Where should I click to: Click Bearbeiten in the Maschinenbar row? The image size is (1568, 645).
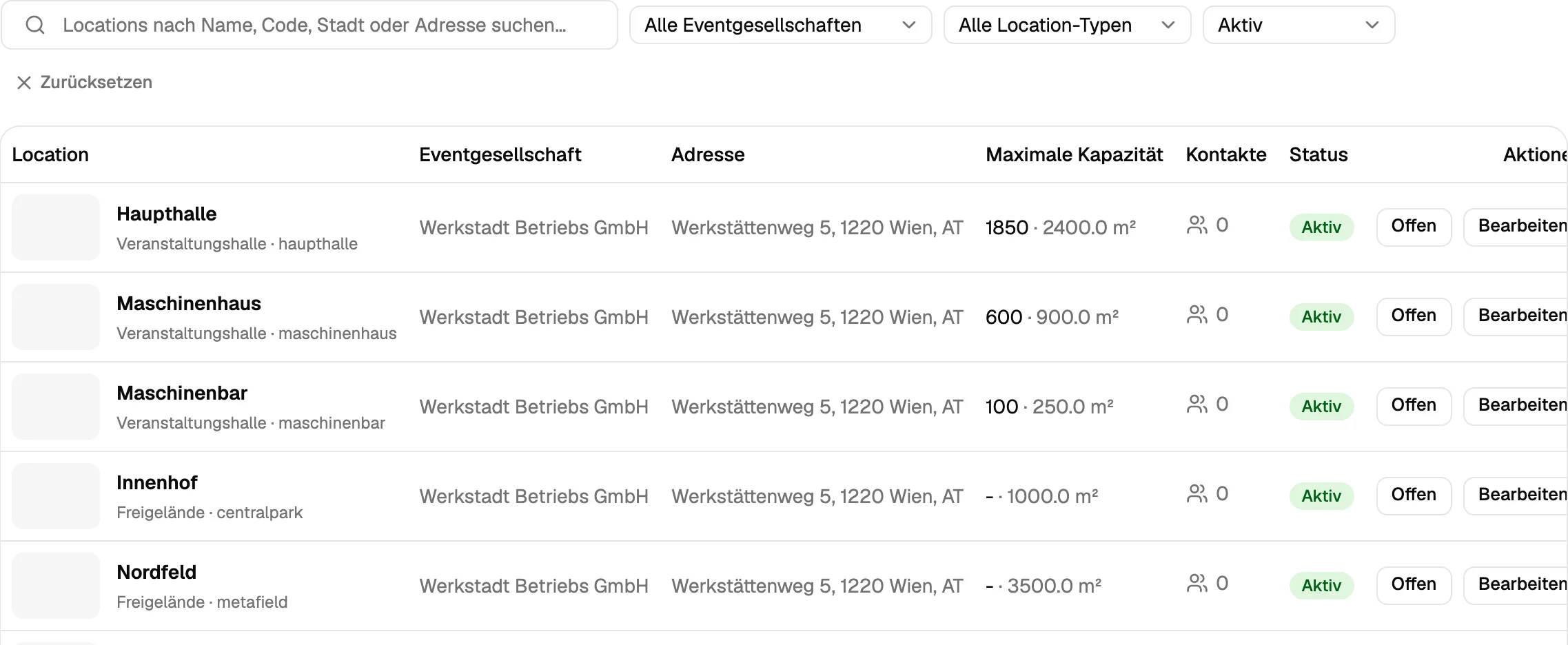[x=1516, y=406]
